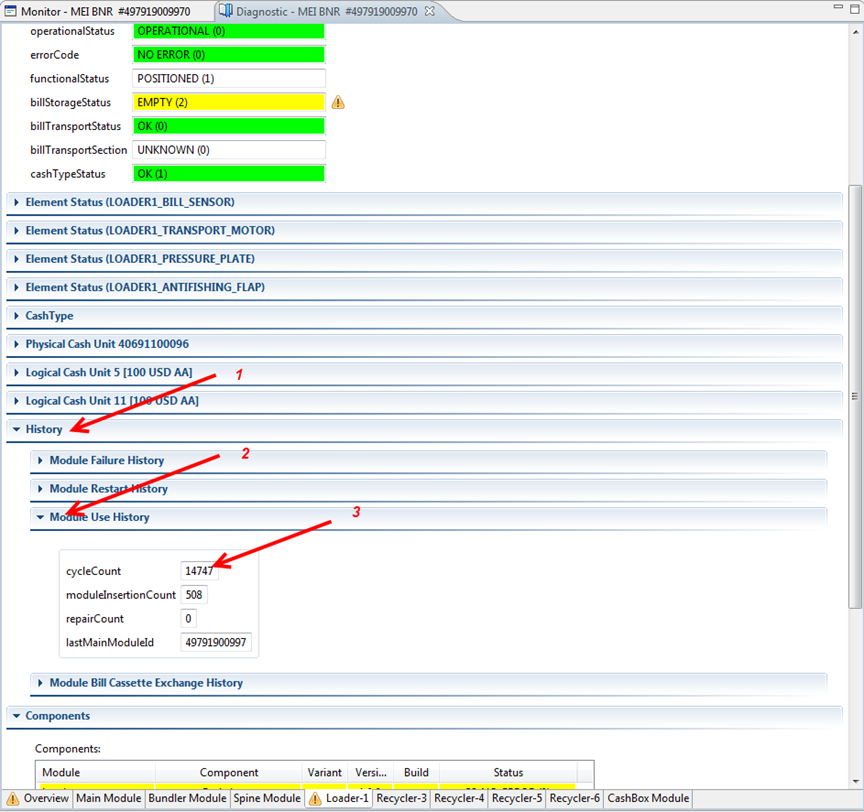Expand Physical Cash Unit 40691100096
864x812 pixels.
[x=17, y=344]
